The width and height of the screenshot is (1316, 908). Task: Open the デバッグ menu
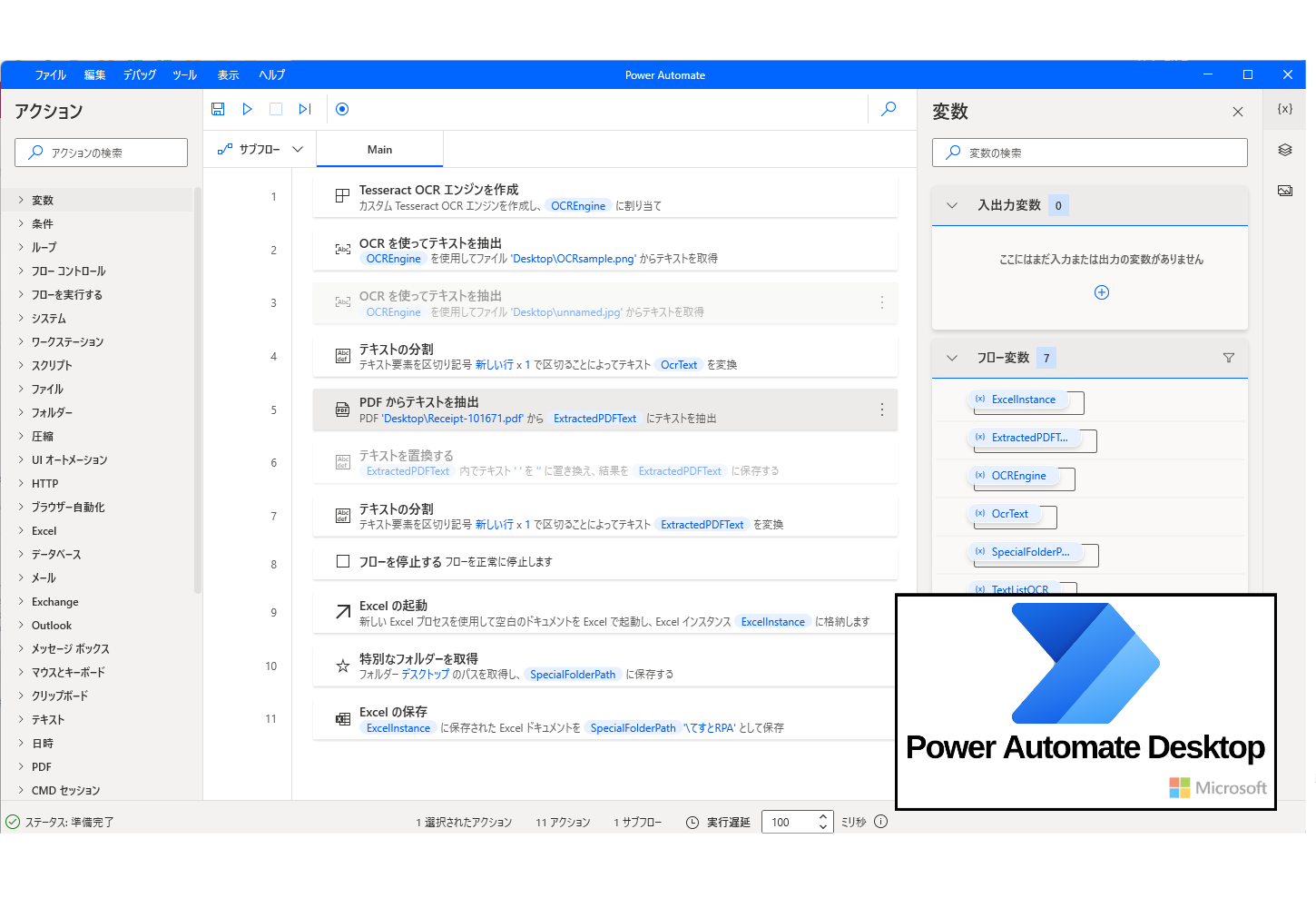coord(140,75)
